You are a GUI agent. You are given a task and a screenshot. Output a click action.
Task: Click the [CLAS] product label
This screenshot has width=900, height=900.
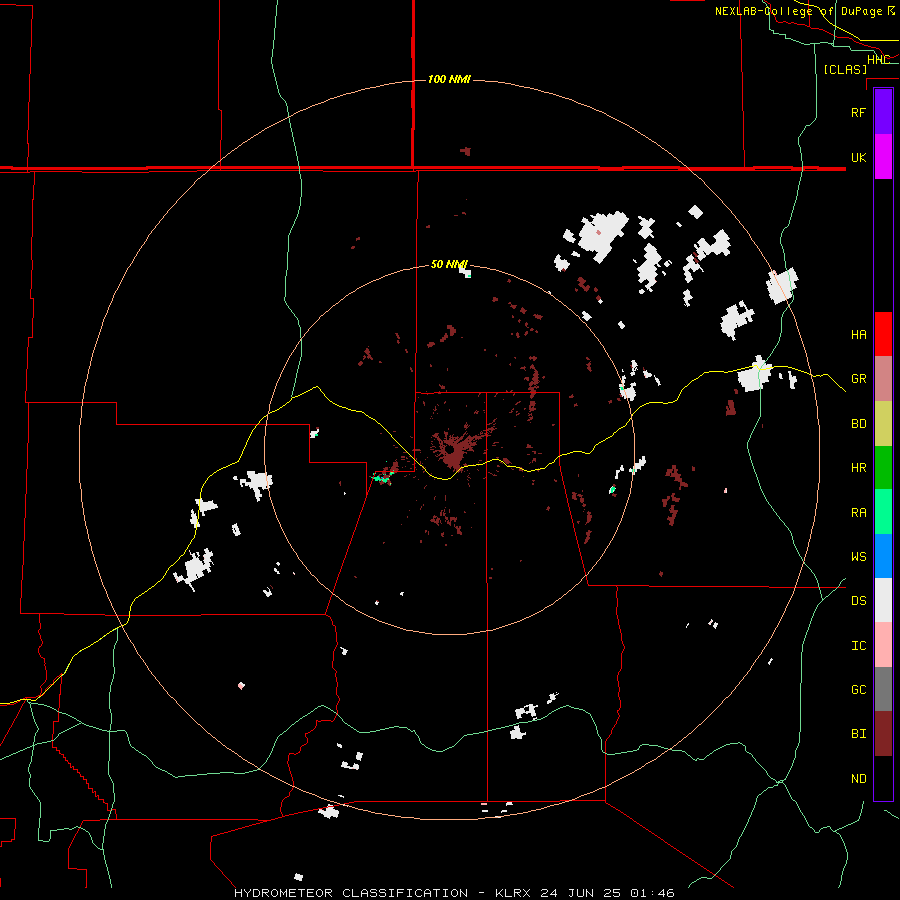click(x=845, y=69)
